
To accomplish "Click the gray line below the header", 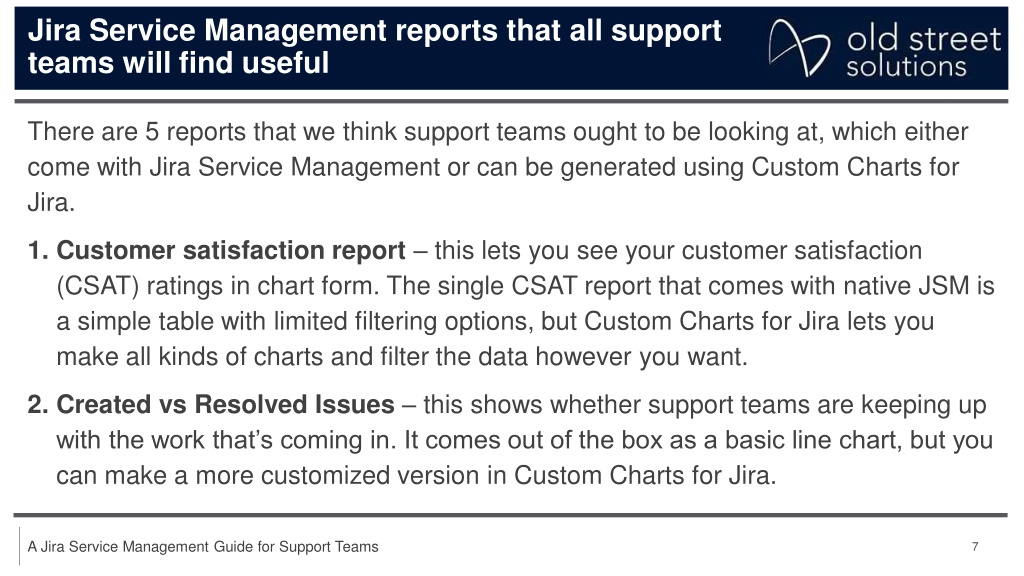I will (x=511, y=101).
